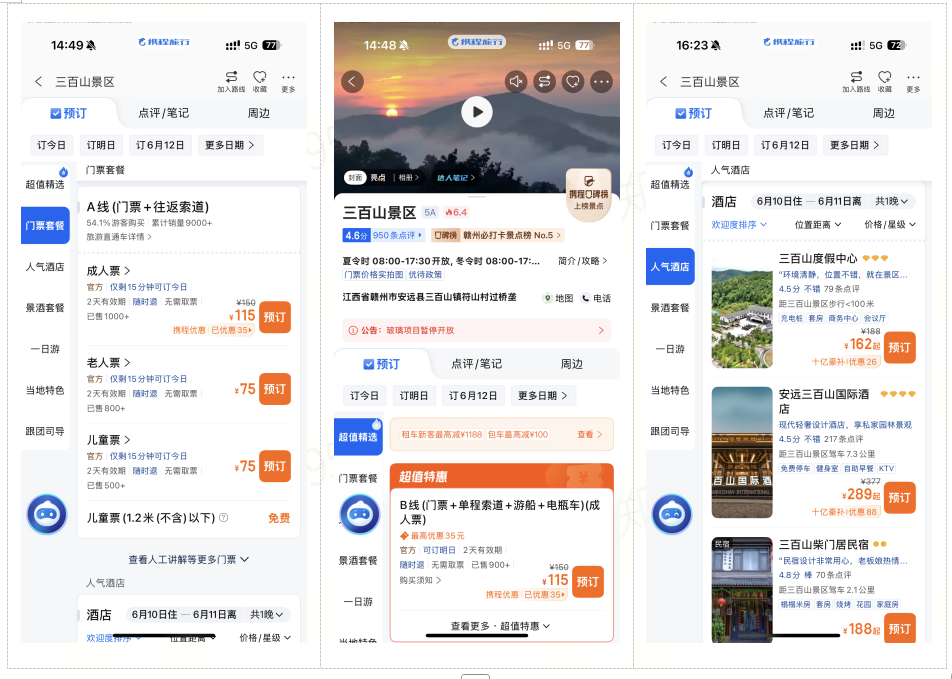
Task: Book 安远三百山国际酒店 at ¥289
Action: [900, 497]
